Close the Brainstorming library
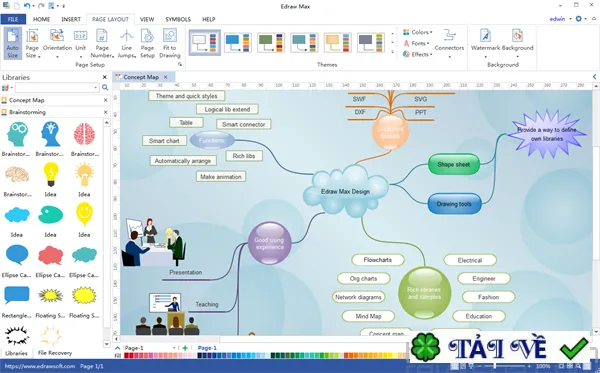The width and height of the screenshot is (600, 373). (x=106, y=112)
